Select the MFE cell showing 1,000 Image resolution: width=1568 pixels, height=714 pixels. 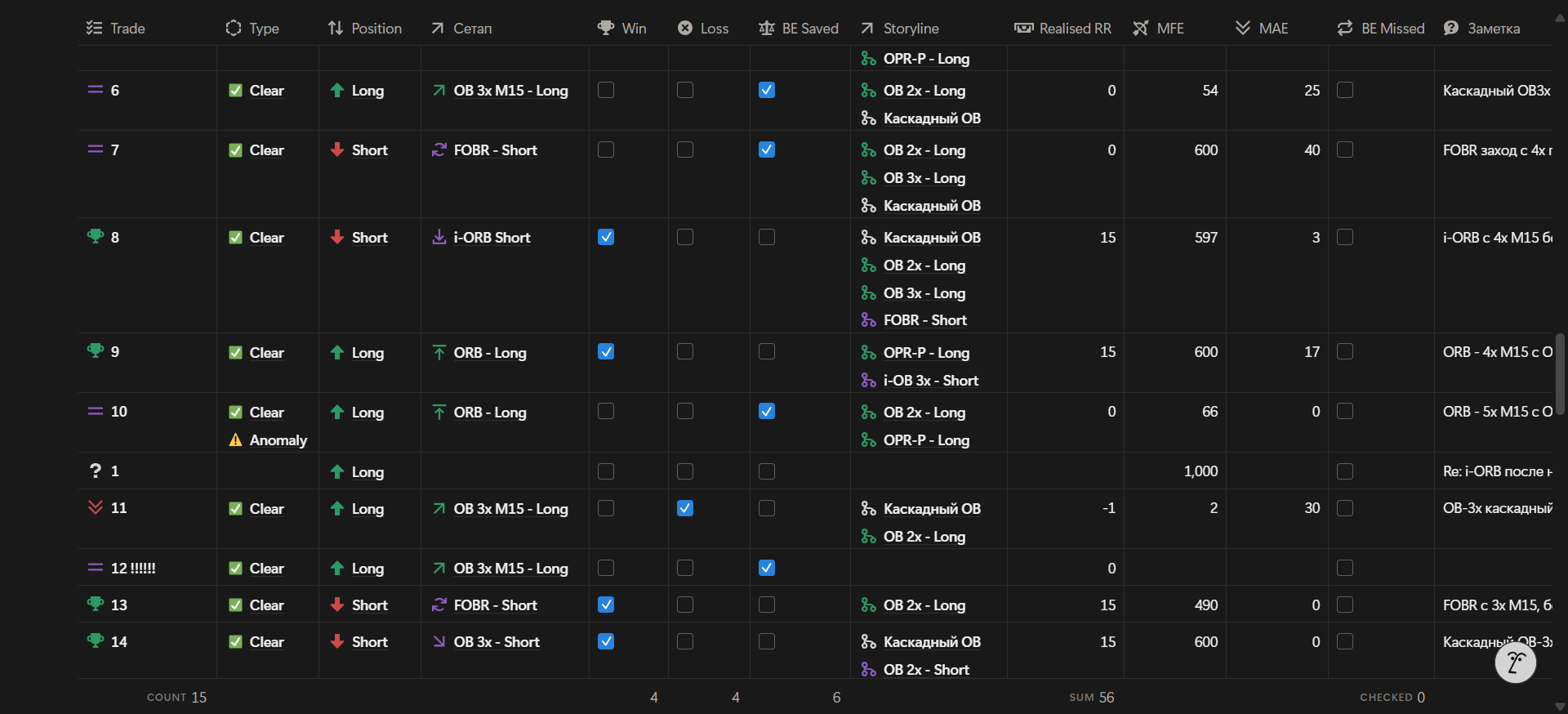pos(1175,471)
